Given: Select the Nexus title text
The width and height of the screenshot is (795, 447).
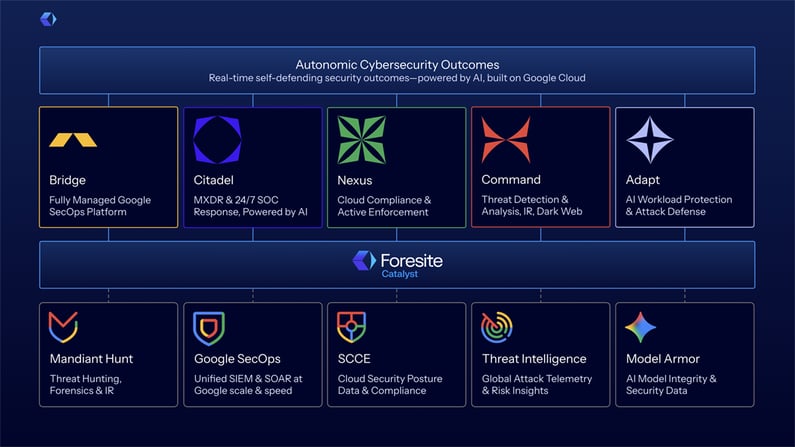Looking at the screenshot, I should tap(355, 180).
